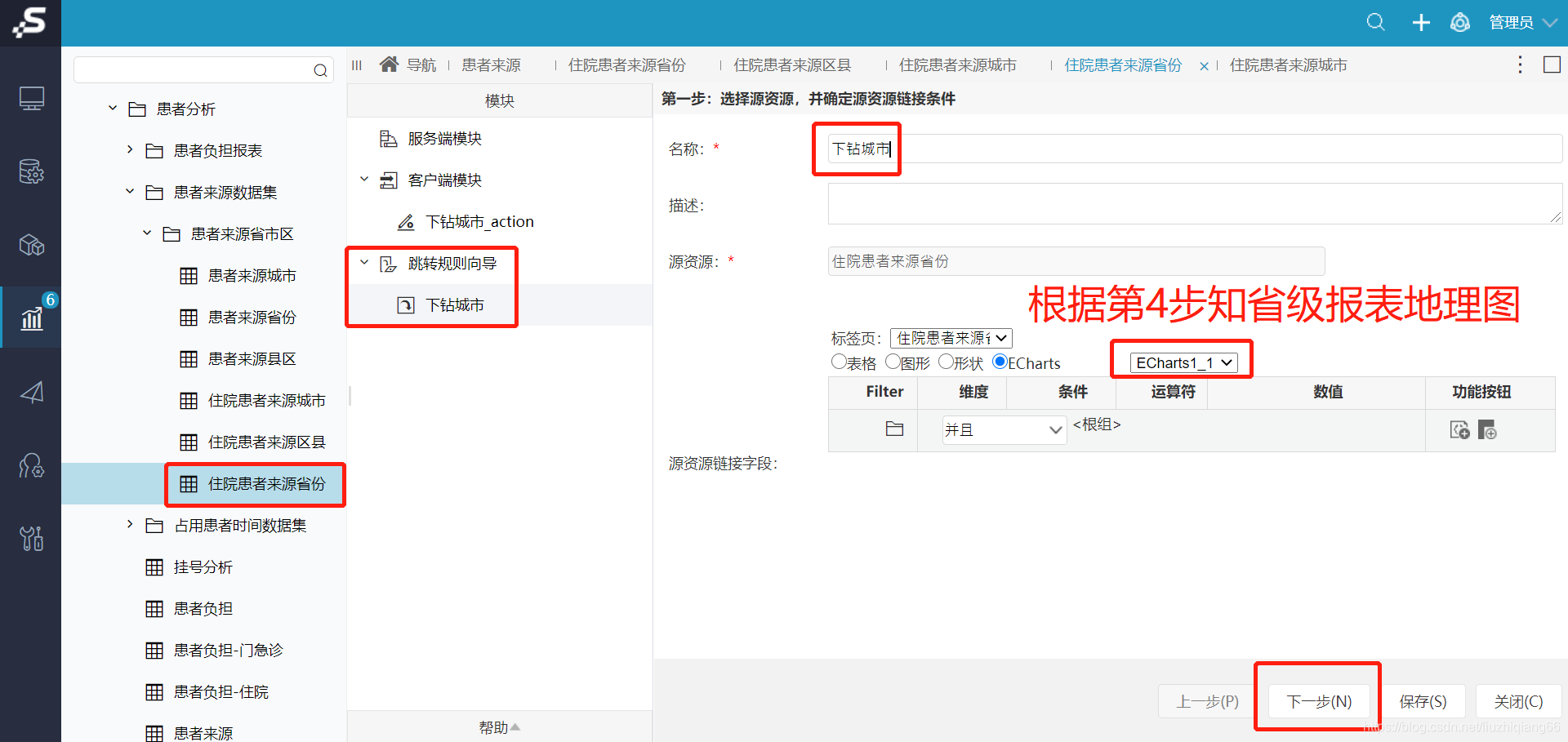Open the cube icon in the left sidebar
This screenshot has width=1568, height=742.
coord(31,245)
